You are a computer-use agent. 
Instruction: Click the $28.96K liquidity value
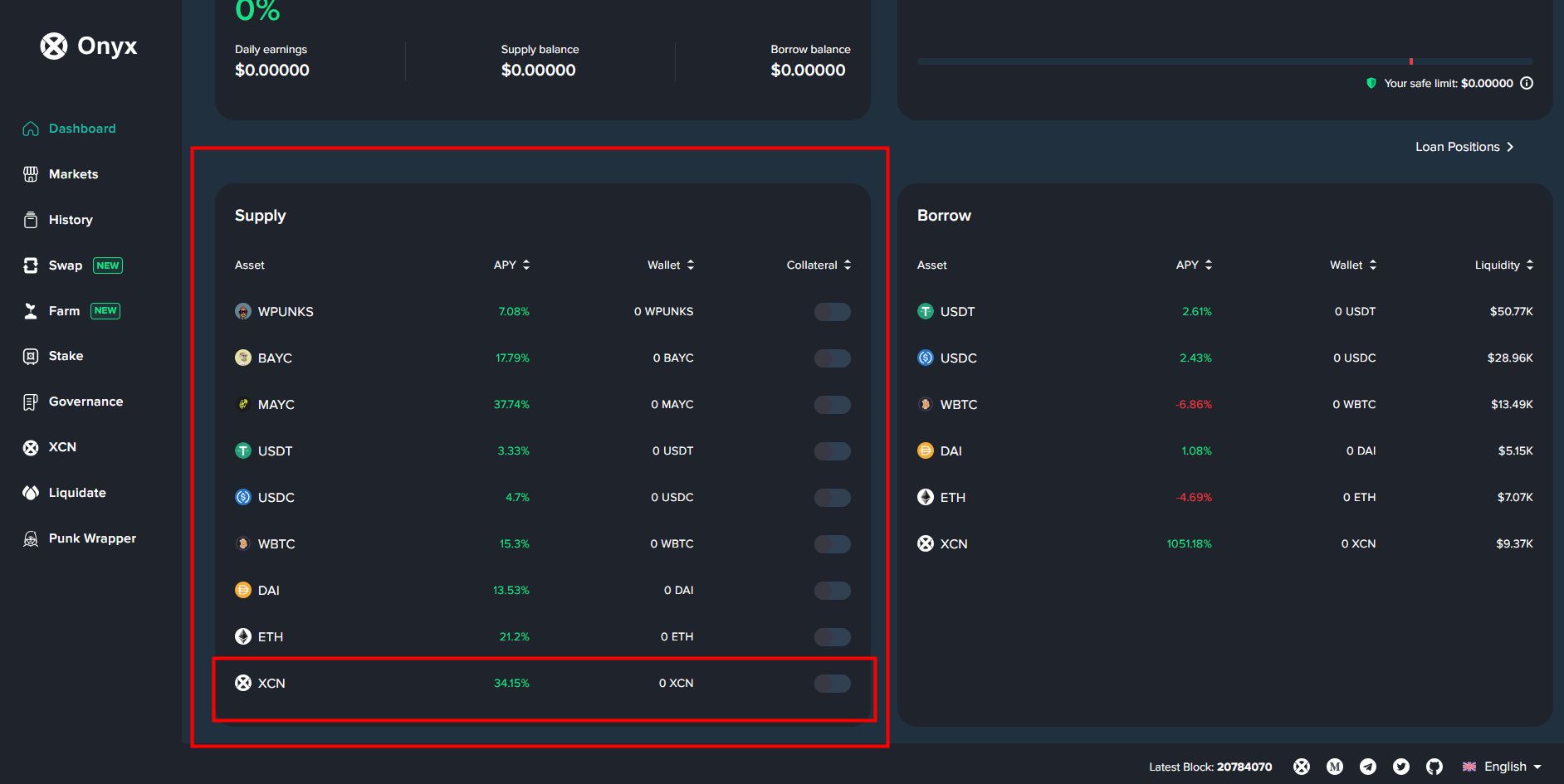(1510, 358)
